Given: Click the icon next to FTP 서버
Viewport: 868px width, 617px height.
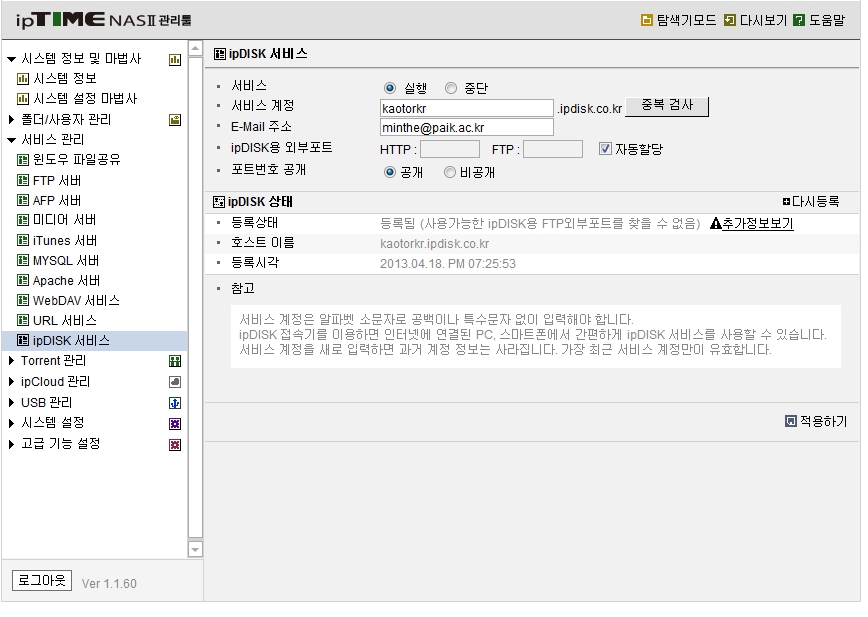Looking at the screenshot, I should pyautogui.click(x=23, y=180).
